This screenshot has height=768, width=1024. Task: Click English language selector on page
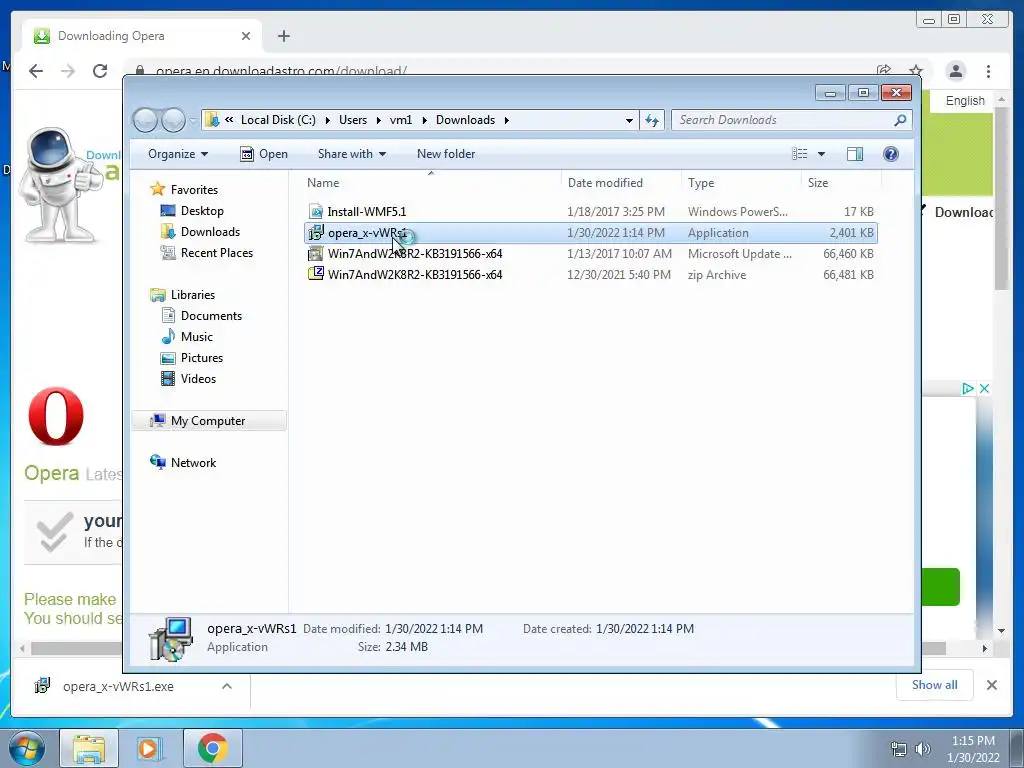pyautogui.click(x=965, y=101)
